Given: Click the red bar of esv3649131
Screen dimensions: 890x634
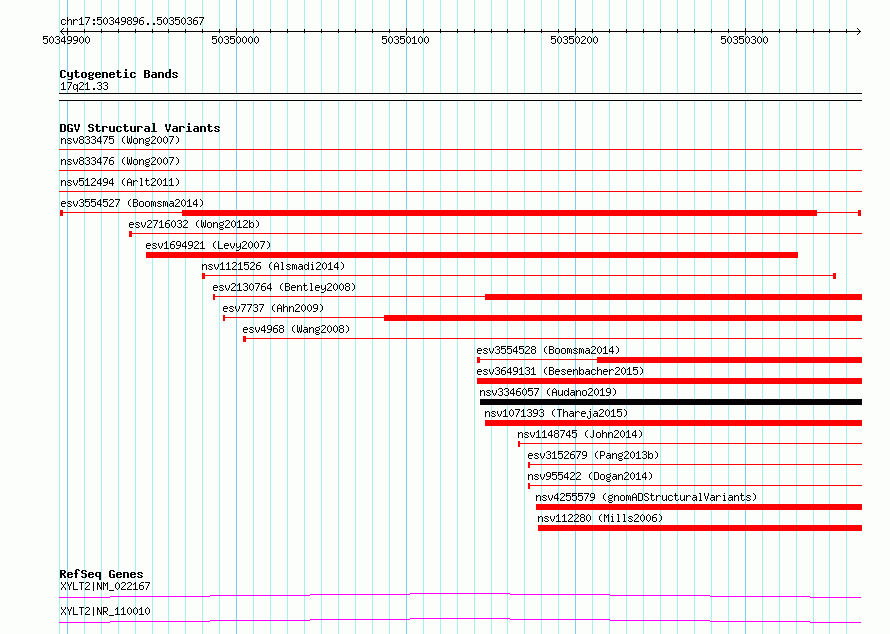Looking at the screenshot, I should pos(670,381).
